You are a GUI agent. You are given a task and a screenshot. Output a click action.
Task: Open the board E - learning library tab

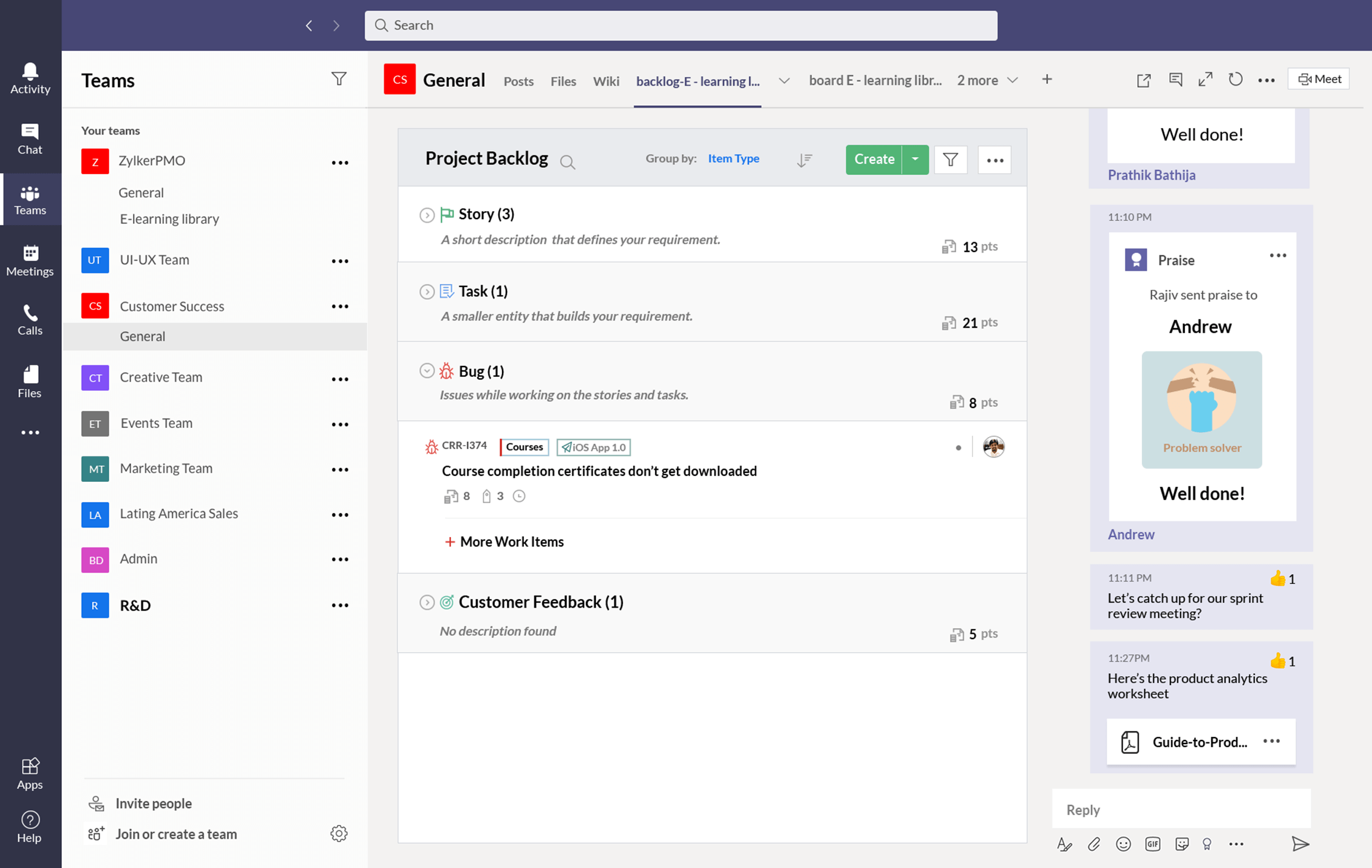(875, 80)
